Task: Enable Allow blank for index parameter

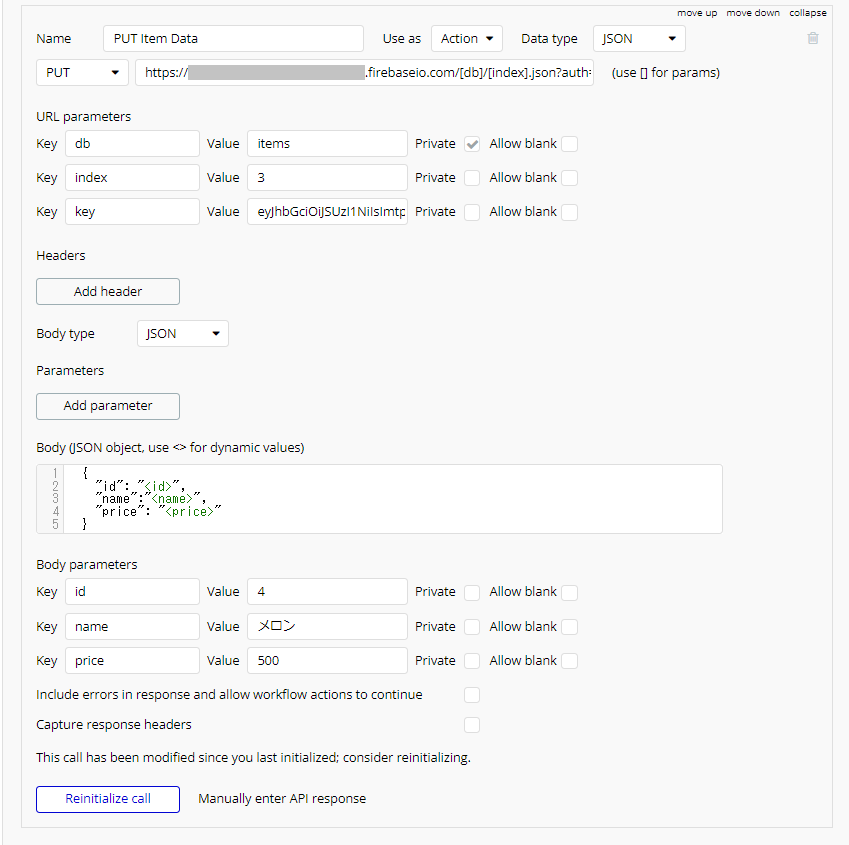Action: tap(569, 178)
